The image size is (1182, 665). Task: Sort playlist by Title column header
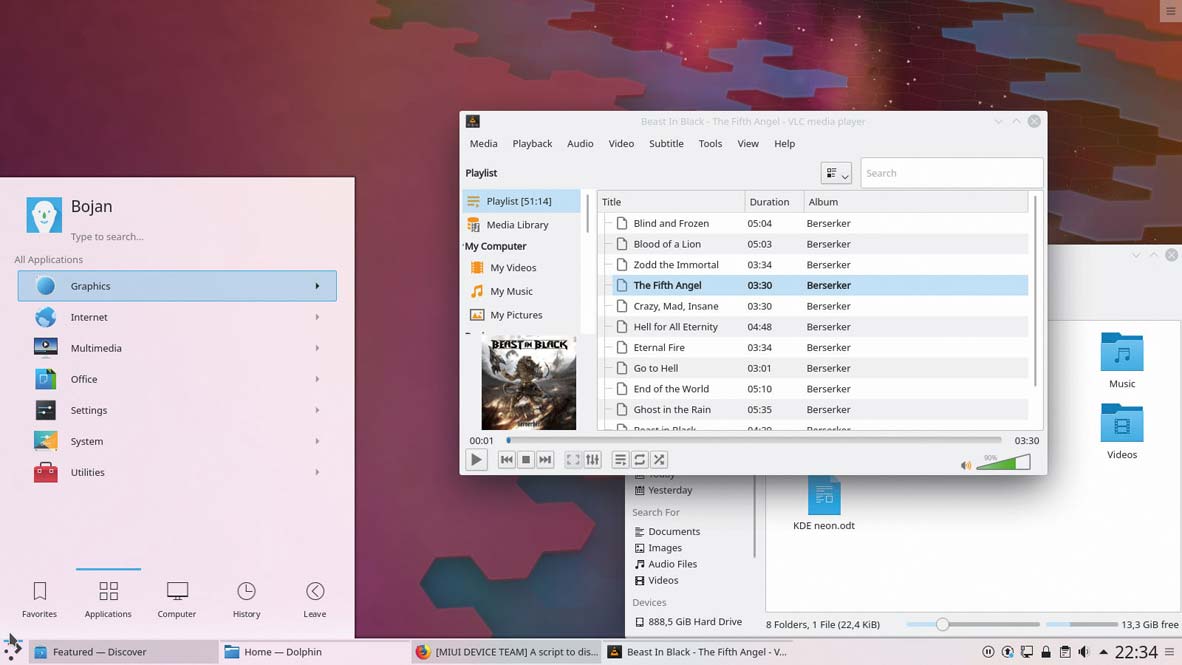click(x=671, y=202)
